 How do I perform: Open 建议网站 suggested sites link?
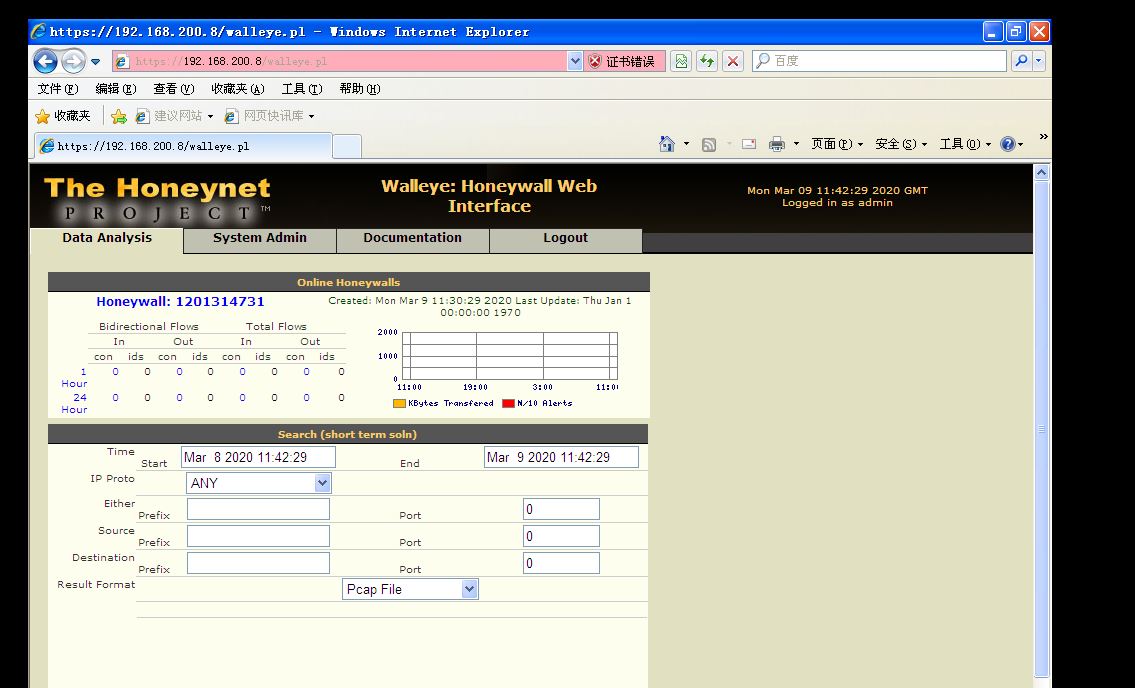[x=174, y=116]
